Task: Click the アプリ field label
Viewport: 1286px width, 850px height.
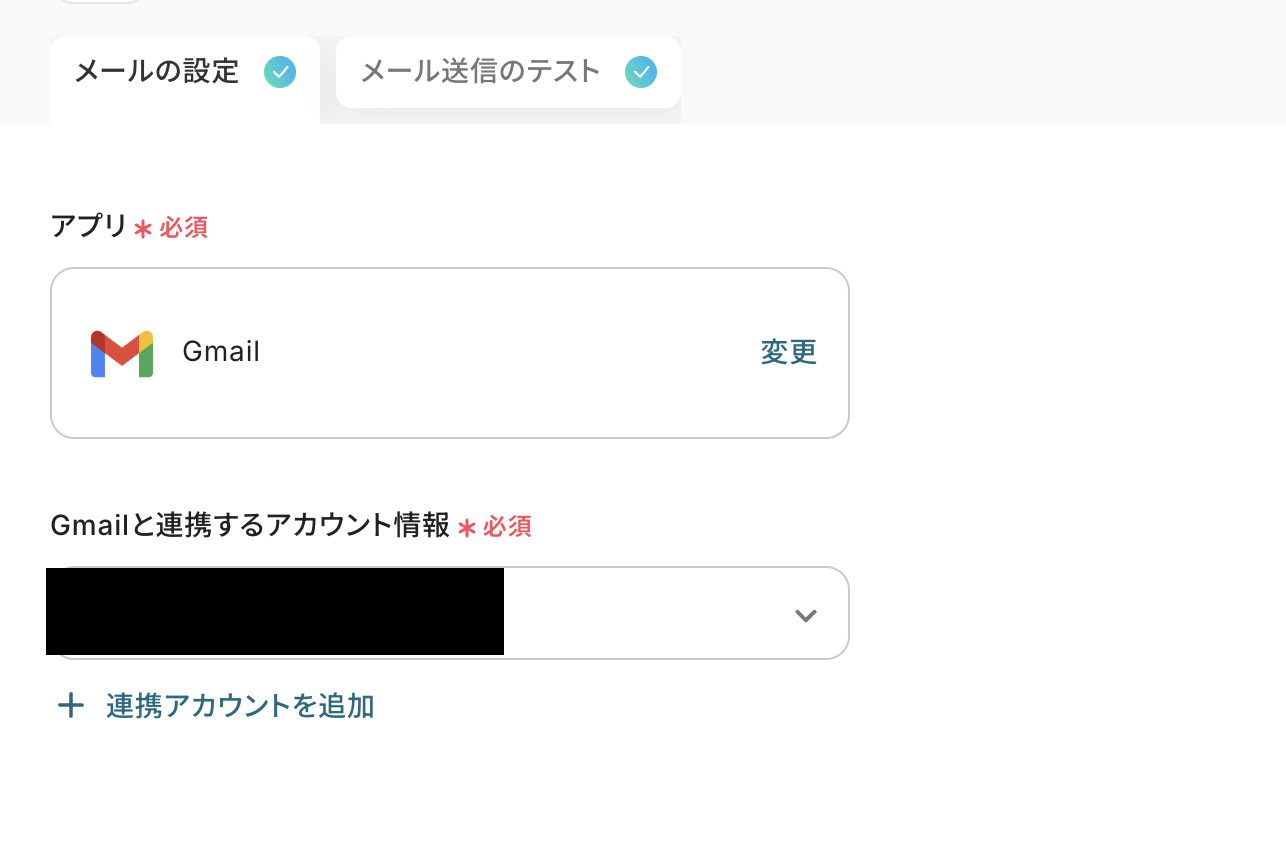Action: [x=89, y=227]
